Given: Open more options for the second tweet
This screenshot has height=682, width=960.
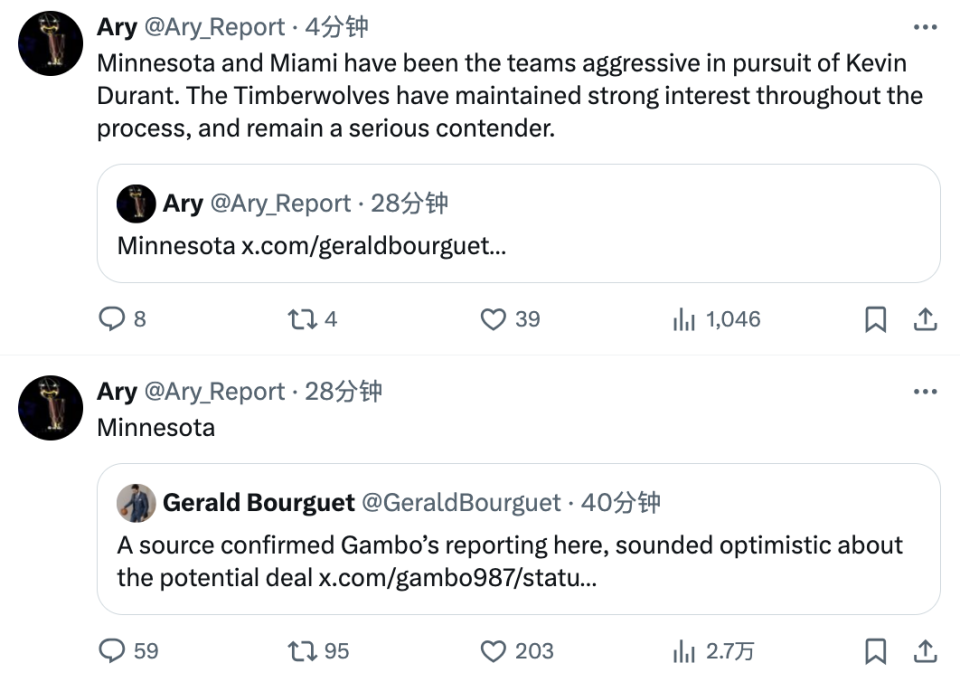Looking at the screenshot, I should 925,391.
